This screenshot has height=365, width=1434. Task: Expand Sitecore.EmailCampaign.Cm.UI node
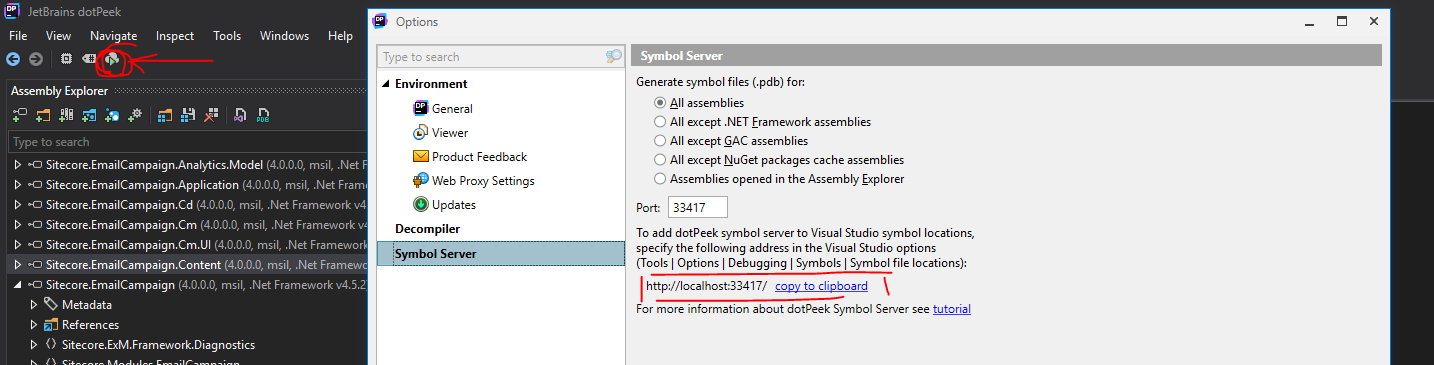point(17,244)
